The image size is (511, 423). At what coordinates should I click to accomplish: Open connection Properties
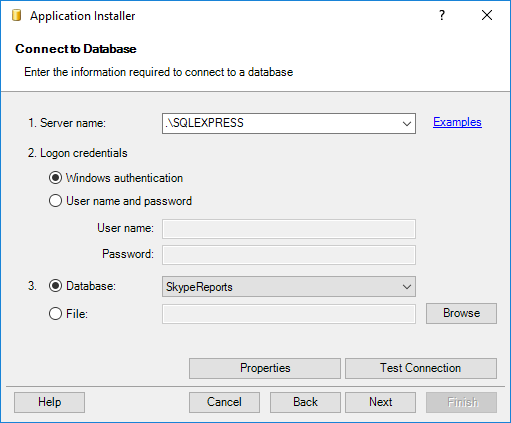tap(265, 368)
